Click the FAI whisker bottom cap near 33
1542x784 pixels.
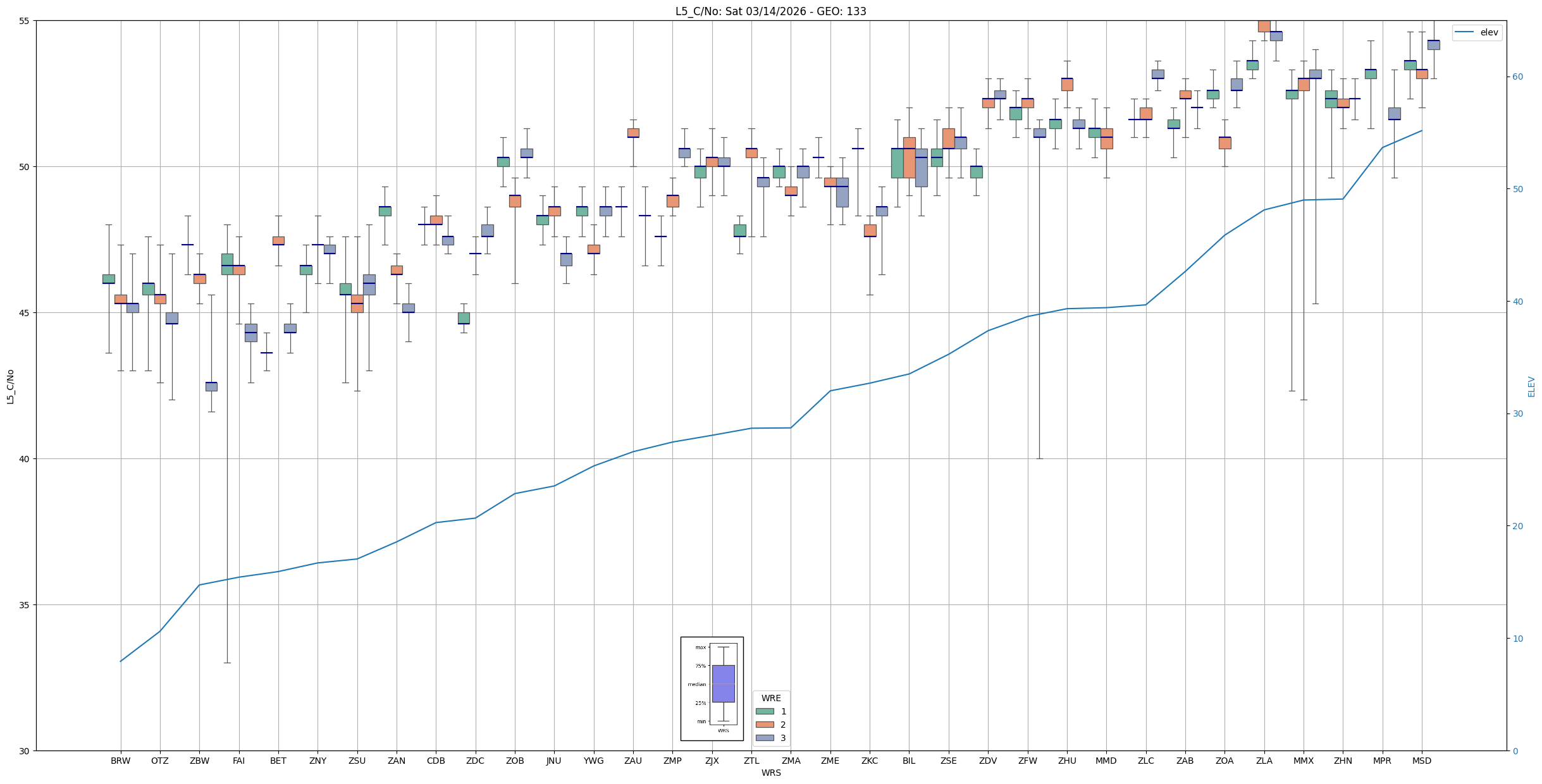(x=227, y=663)
